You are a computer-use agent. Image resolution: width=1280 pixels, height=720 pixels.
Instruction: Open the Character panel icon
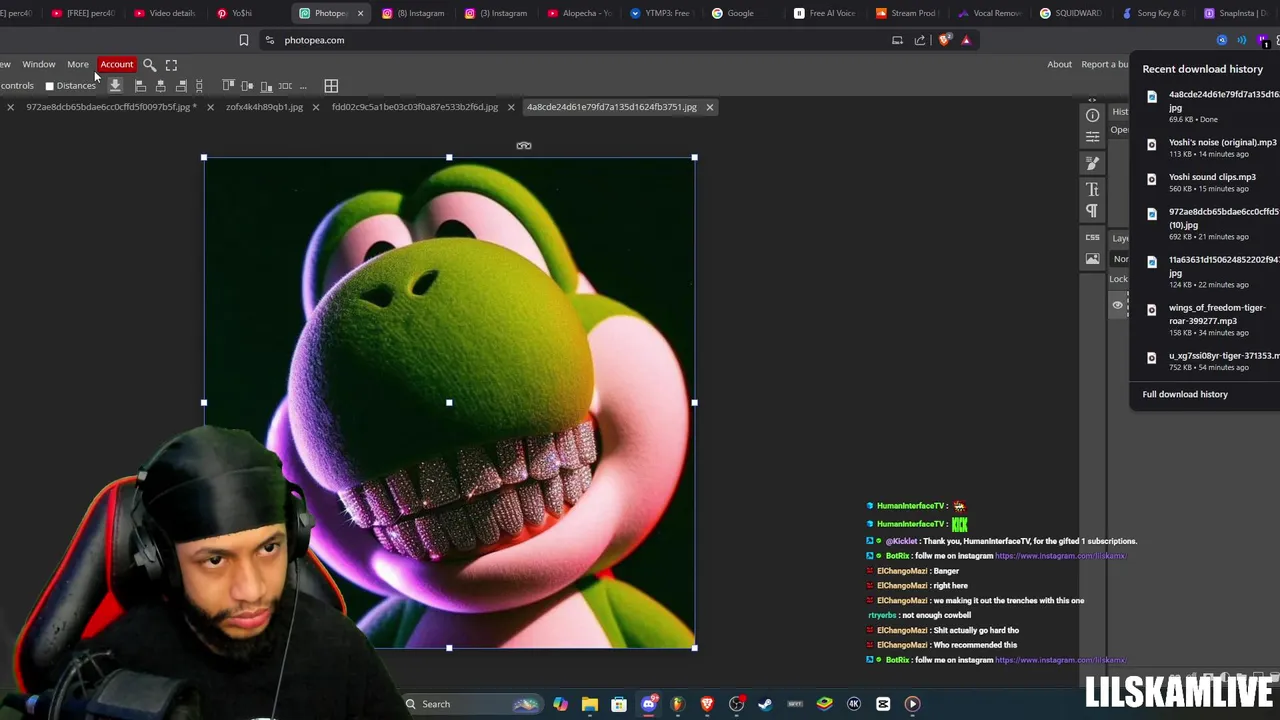click(1092, 189)
